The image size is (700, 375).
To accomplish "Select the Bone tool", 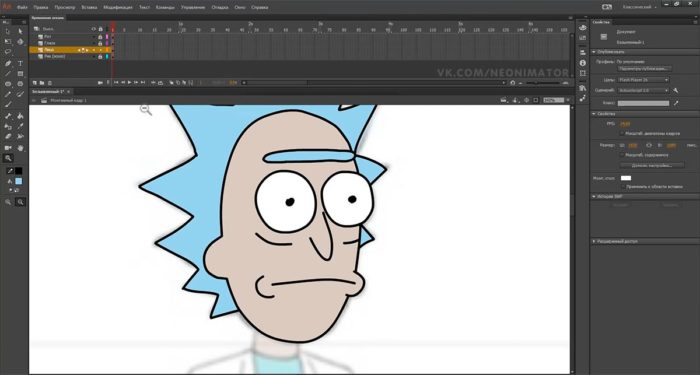I will pos(8,116).
